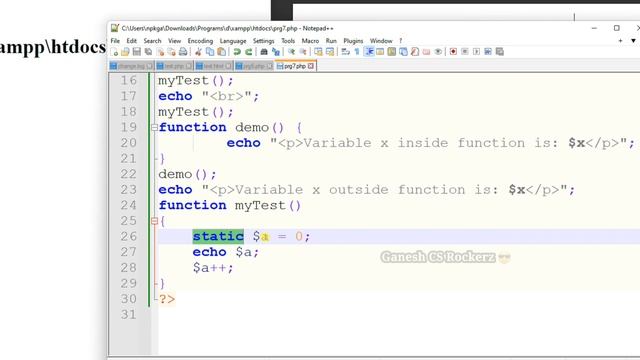Click the Playback macro icon
640x360 pixels.
pyautogui.click(x=476, y=52)
